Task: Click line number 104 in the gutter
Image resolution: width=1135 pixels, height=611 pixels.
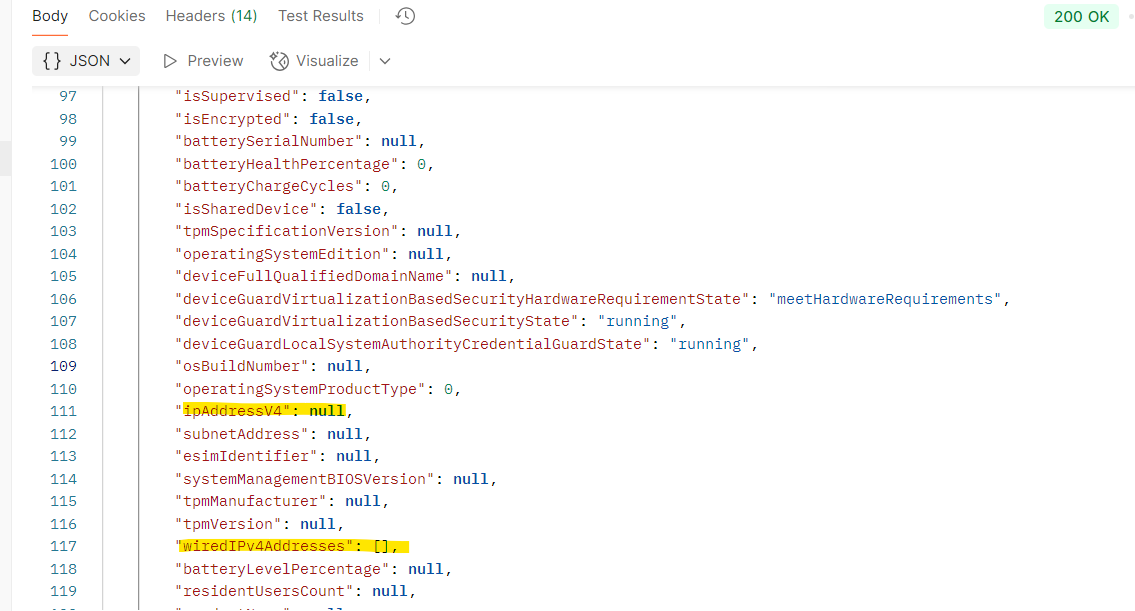Action: (64, 254)
